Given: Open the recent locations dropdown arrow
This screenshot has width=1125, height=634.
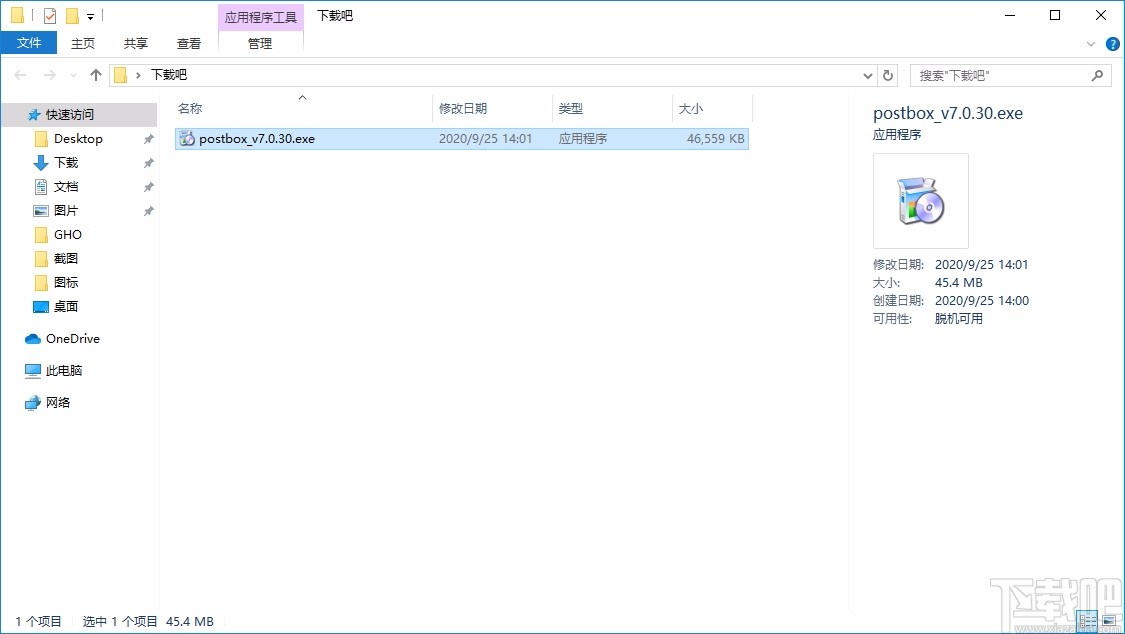Looking at the screenshot, I should 73,75.
